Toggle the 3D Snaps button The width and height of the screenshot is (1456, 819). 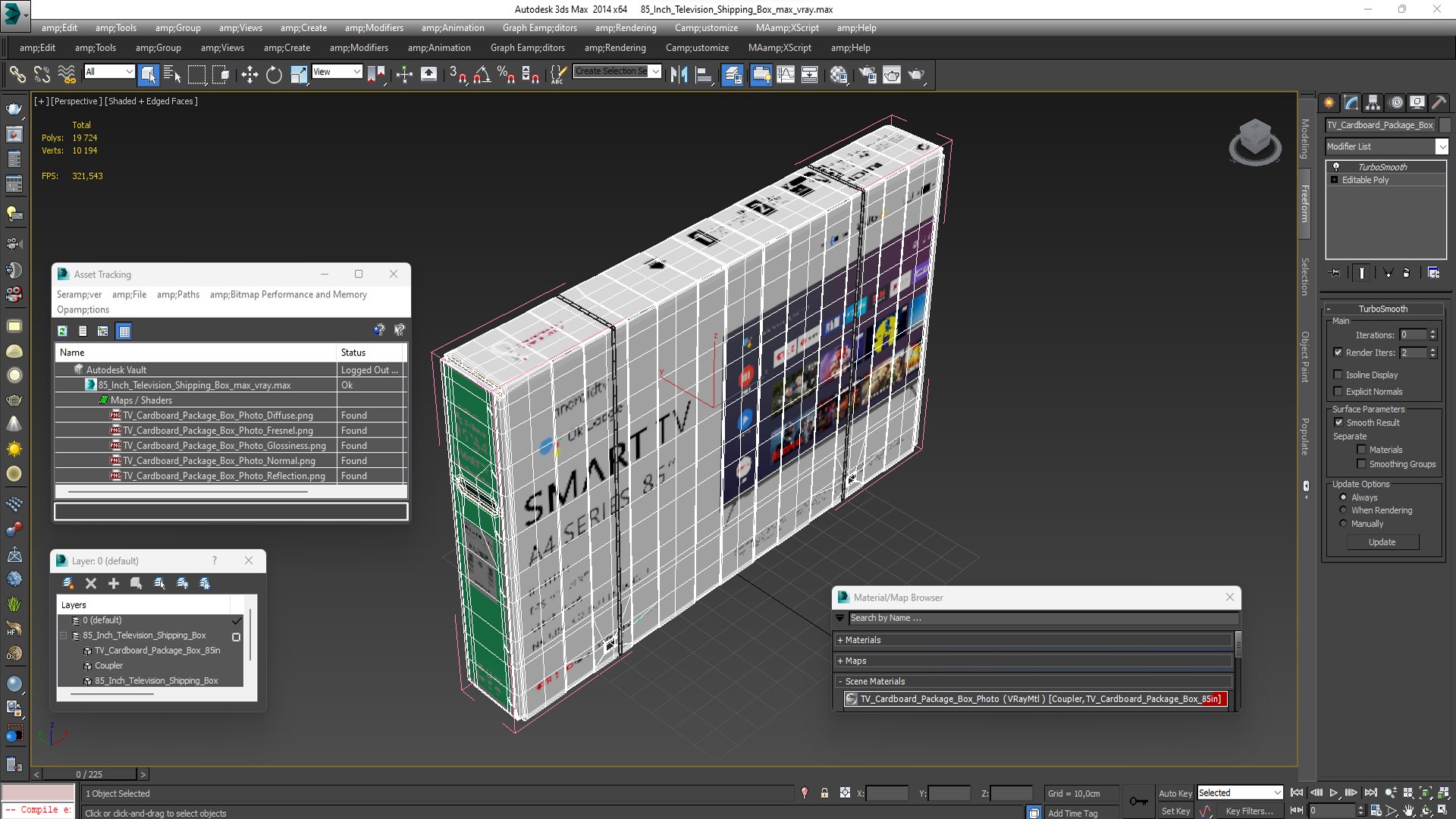457,74
